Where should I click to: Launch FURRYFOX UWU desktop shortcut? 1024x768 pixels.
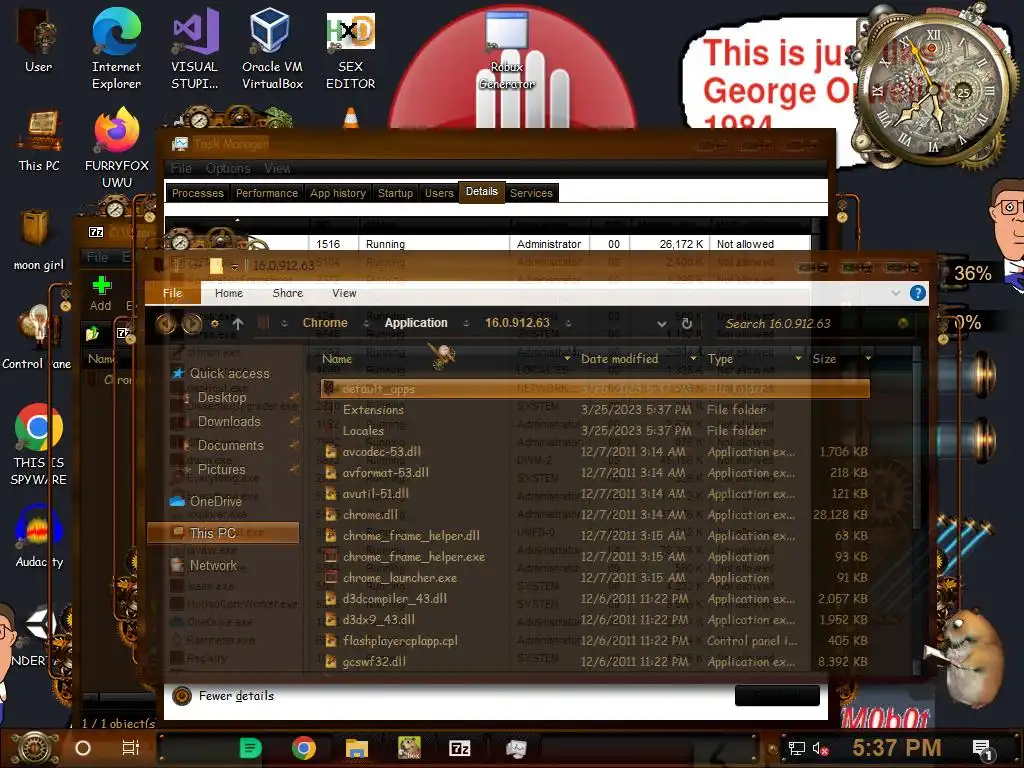click(117, 149)
